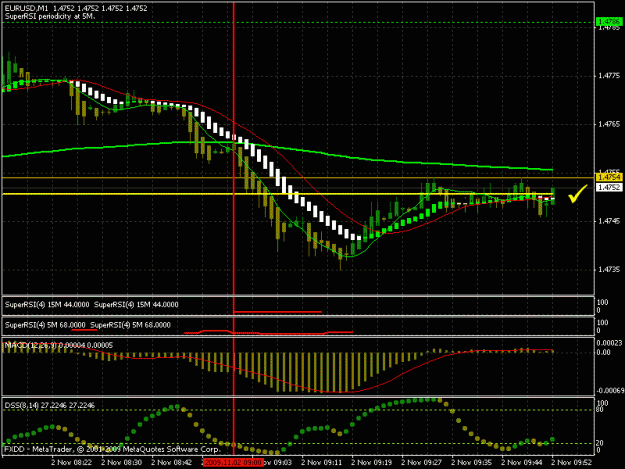625x469 pixels.
Task: Click the '2 Nov 09:19' time label
Action: [x=371, y=462]
